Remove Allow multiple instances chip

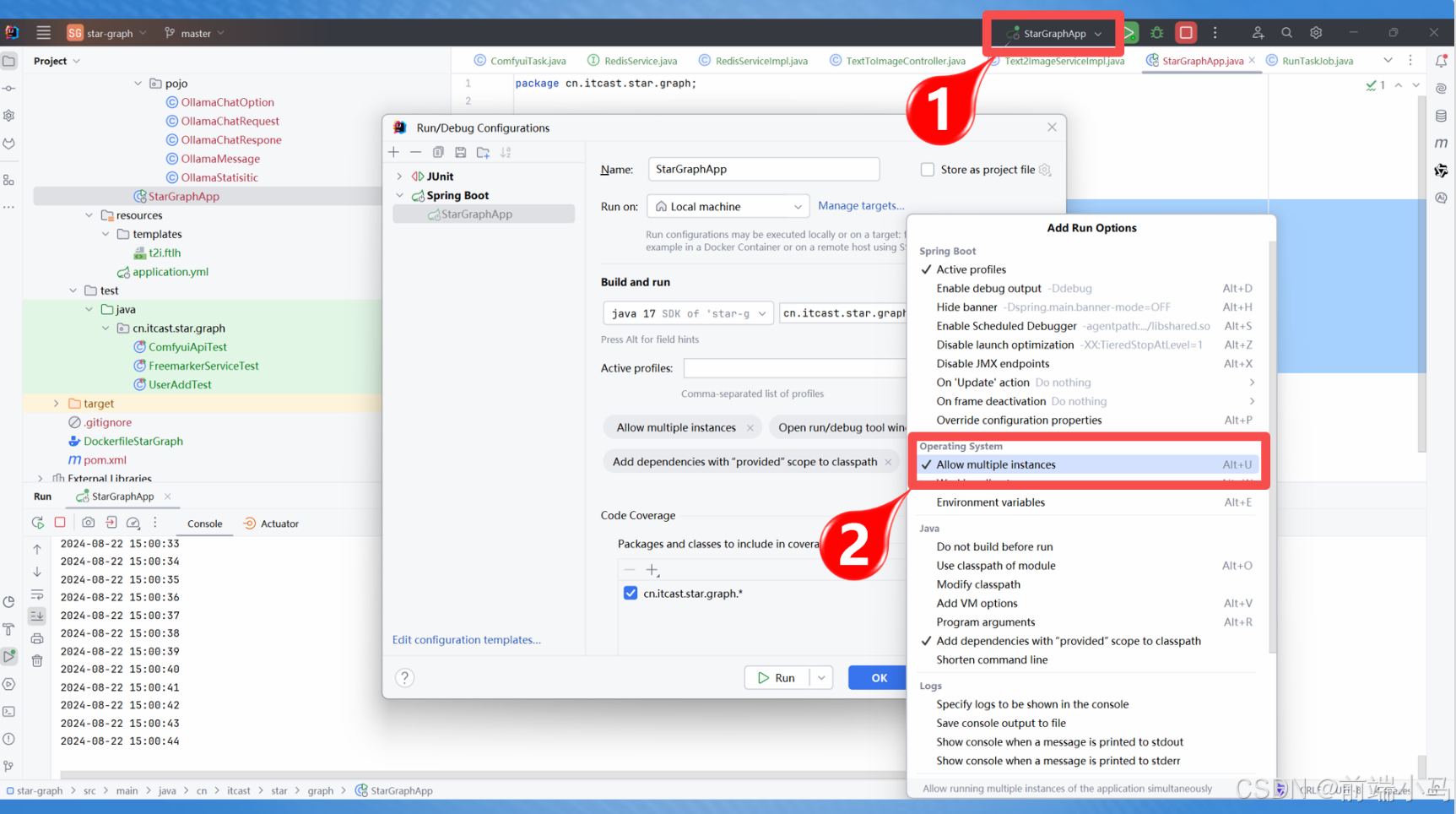[750, 428]
